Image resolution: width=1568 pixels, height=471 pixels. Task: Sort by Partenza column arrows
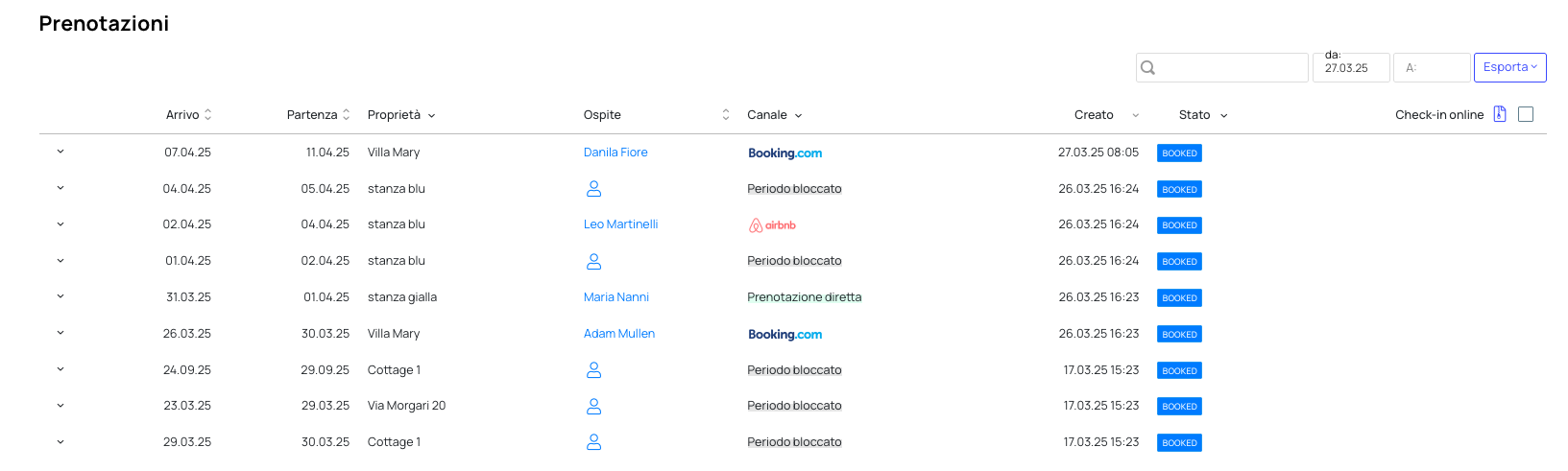coord(346,114)
